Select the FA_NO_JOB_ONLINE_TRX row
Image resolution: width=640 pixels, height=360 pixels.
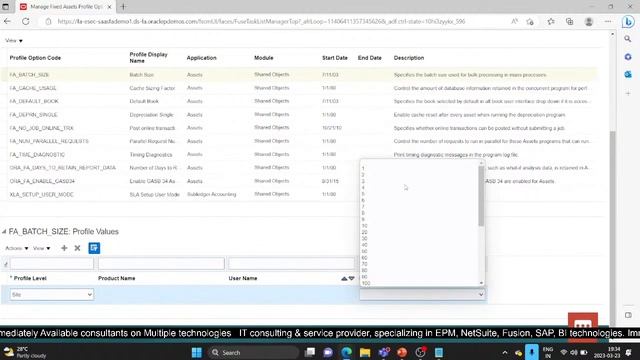coord(299,128)
